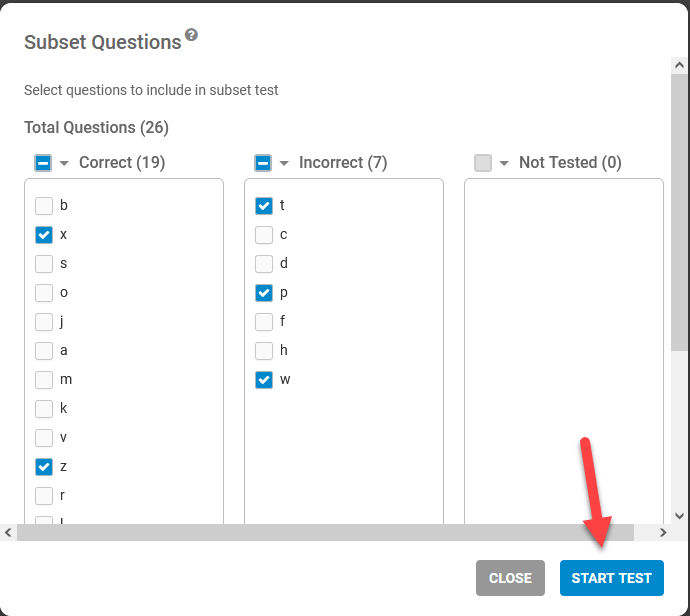Click the horizontal scrollbar thumb
The height and width of the screenshot is (616, 690).
pos(325,532)
